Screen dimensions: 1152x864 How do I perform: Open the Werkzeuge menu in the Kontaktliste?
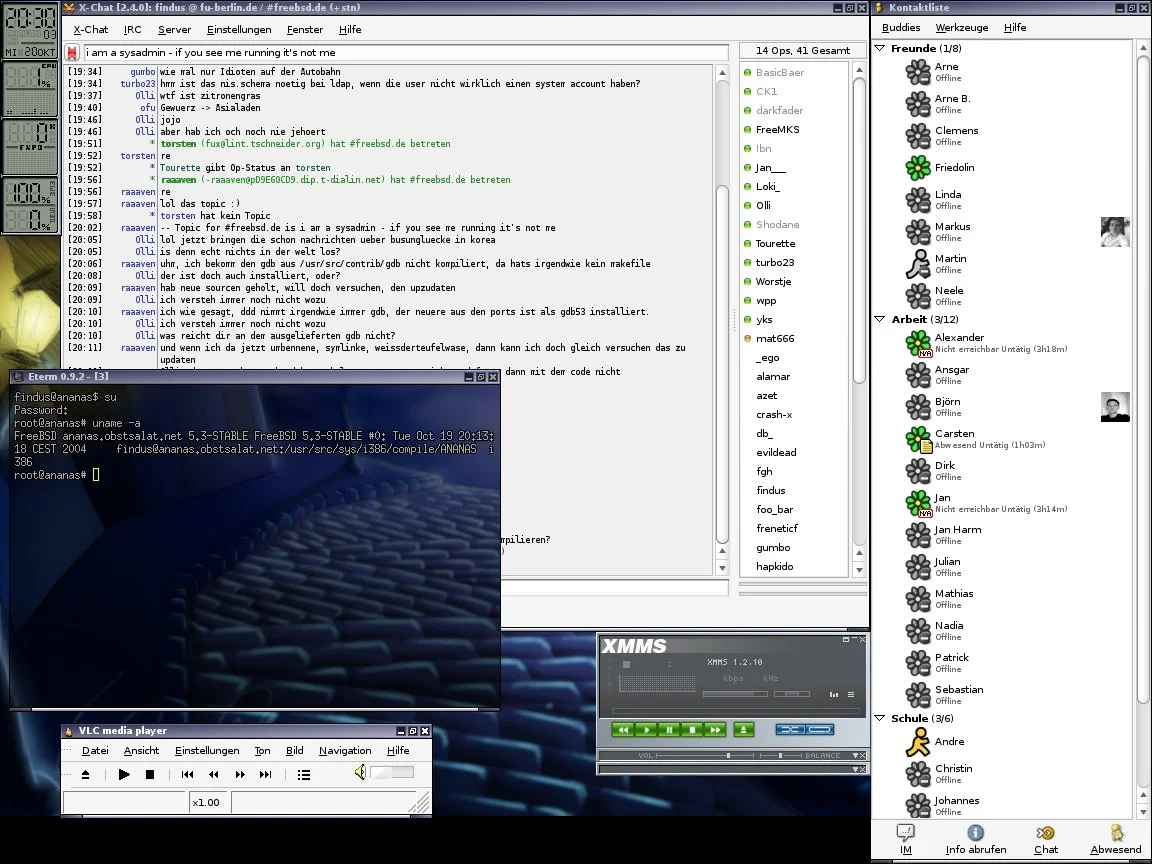coord(963,28)
